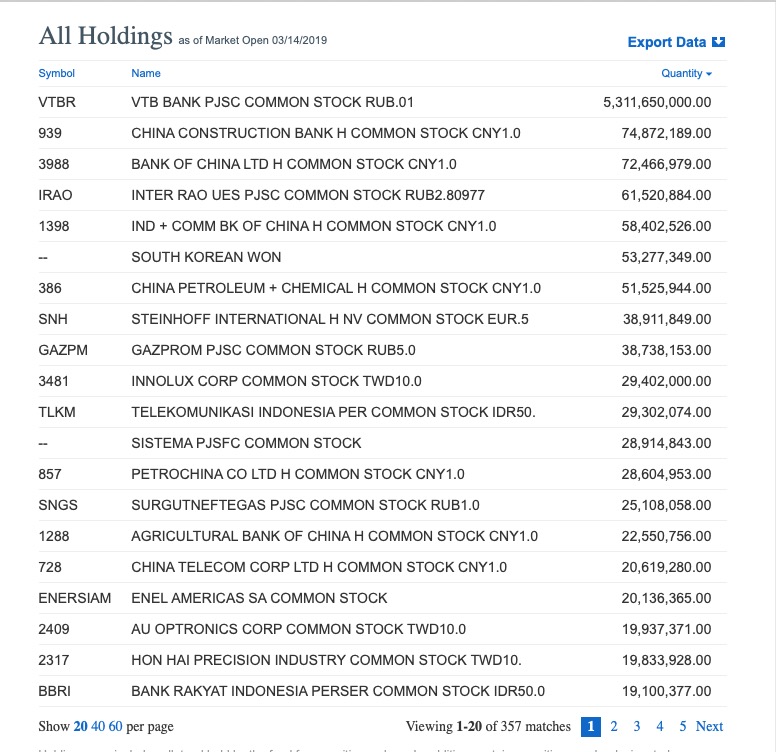Open page 5 of holdings
The height and width of the screenshot is (752, 776).
pos(683,727)
